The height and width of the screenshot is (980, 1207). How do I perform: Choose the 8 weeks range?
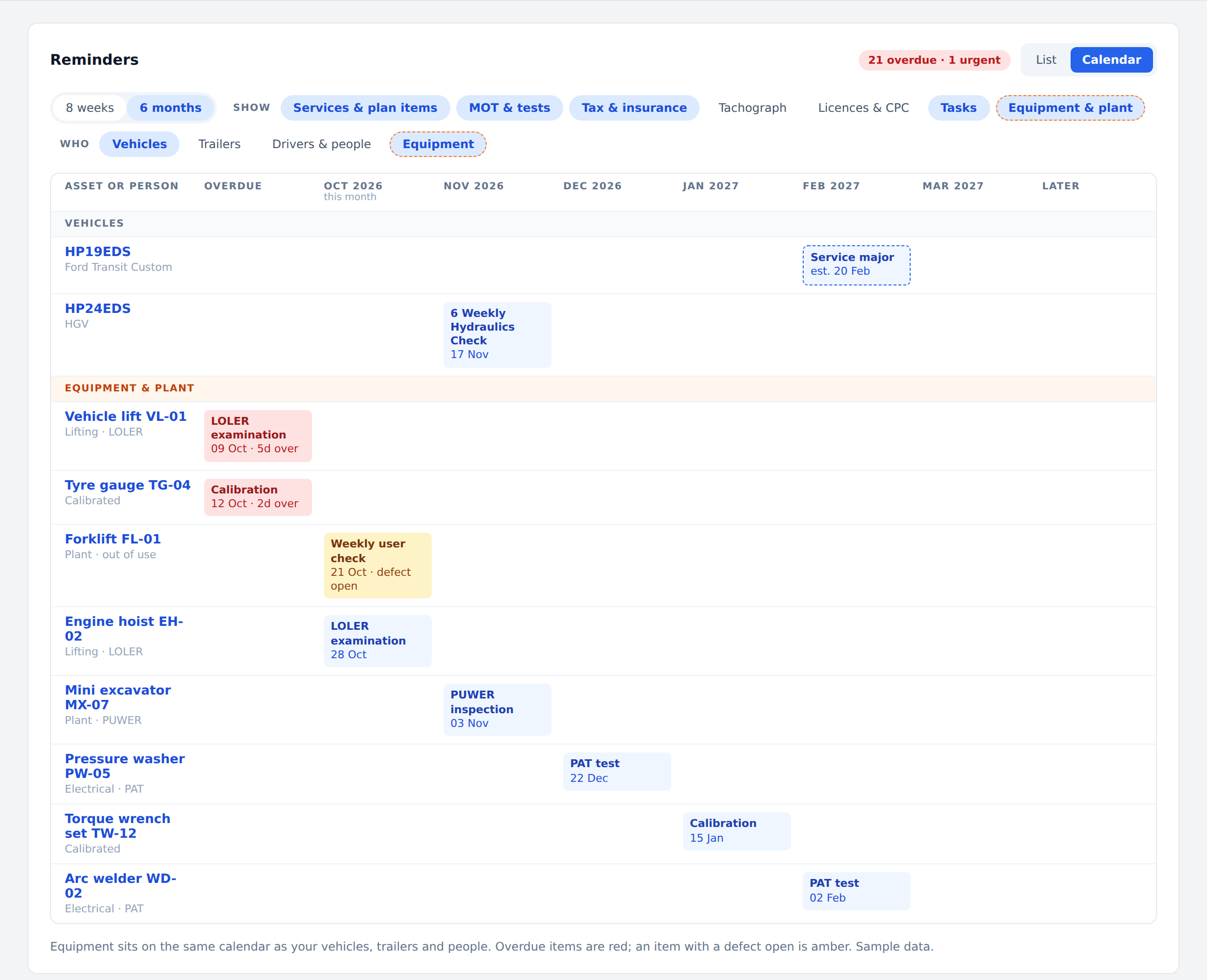pos(90,108)
